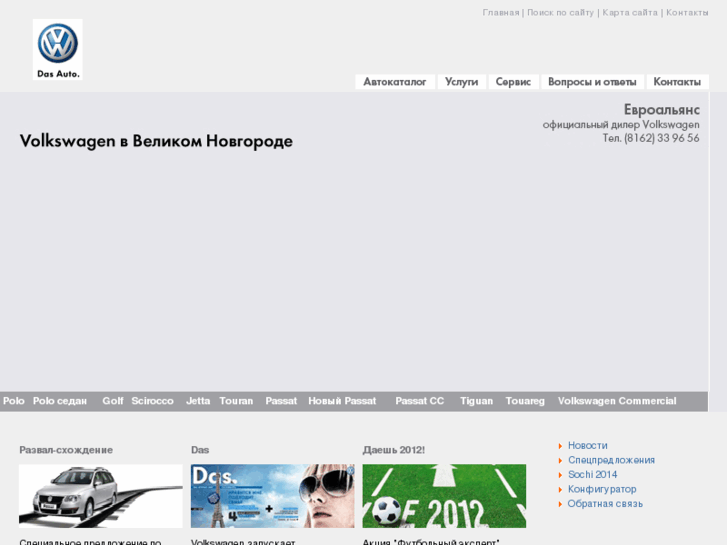Click the Das sunglasses banner thumbnail
The height and width of the screenshot is (545, 727).
[273, 496]
